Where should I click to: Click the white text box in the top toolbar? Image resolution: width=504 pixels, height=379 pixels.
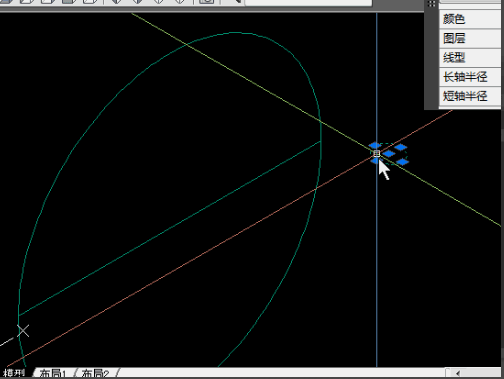pyautogui.click(x=308, y=2)
